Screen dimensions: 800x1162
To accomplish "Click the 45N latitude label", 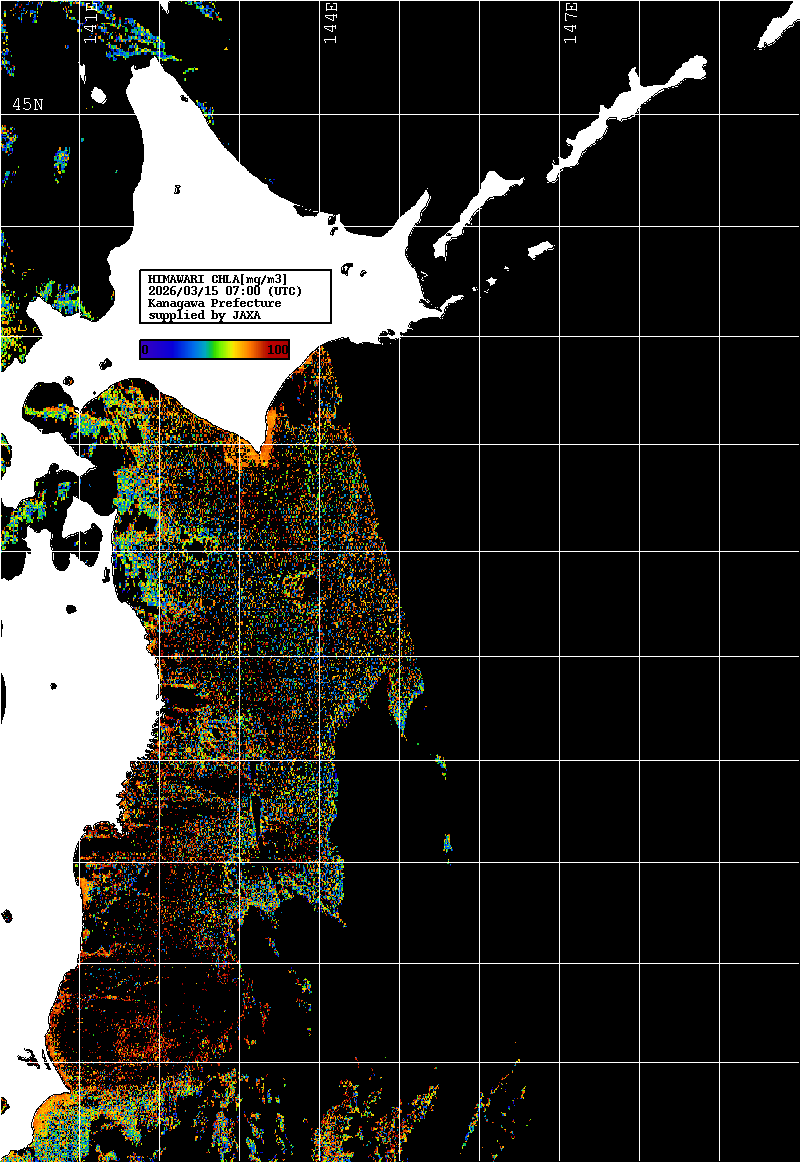I will [27, 105].
